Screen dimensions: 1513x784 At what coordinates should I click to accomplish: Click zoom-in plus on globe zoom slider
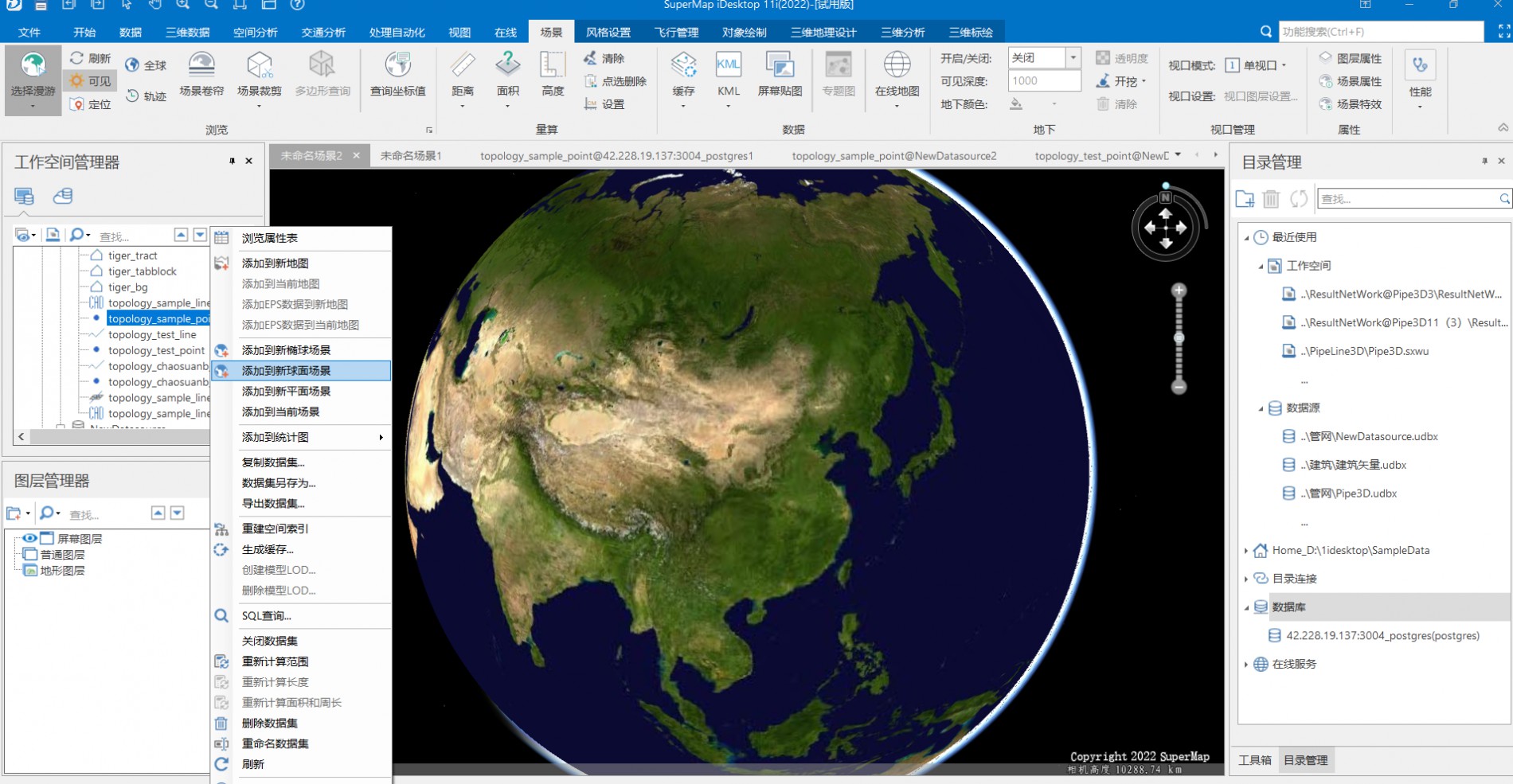[1179, 291]
